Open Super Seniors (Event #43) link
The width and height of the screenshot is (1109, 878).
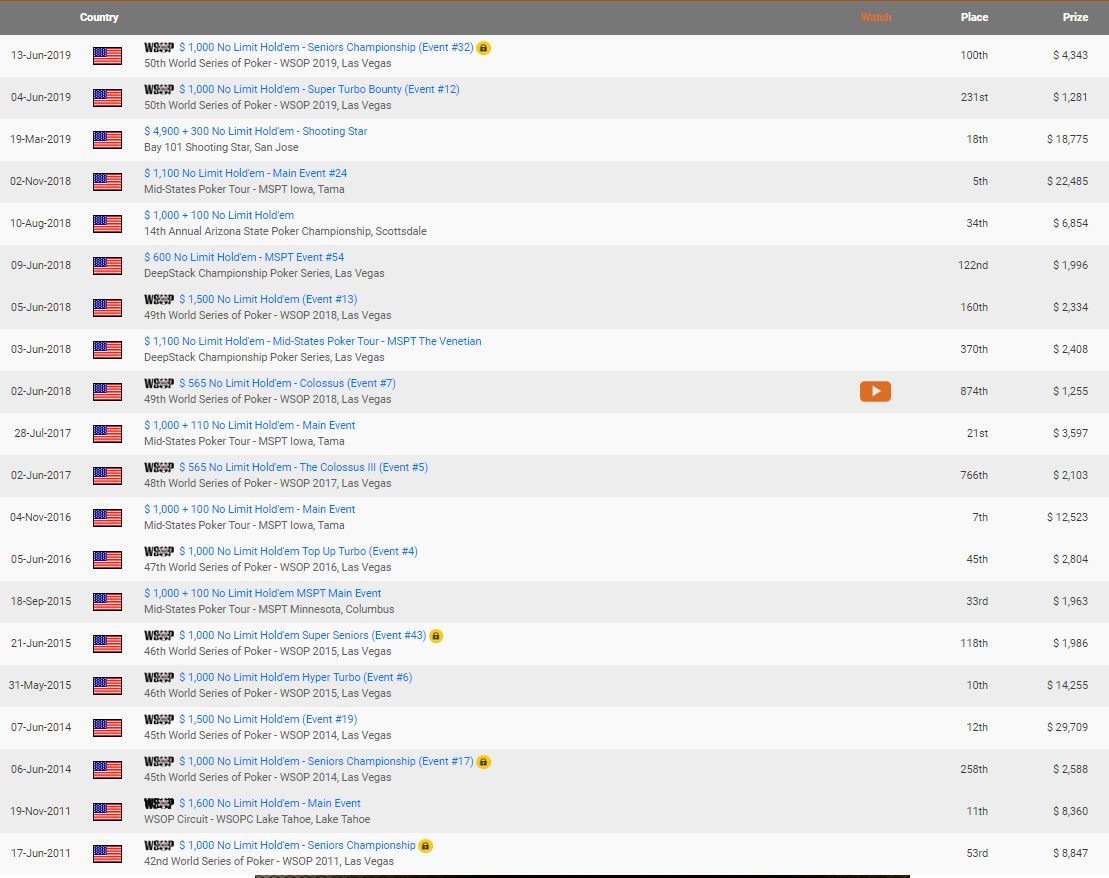[x=303, y=635]
